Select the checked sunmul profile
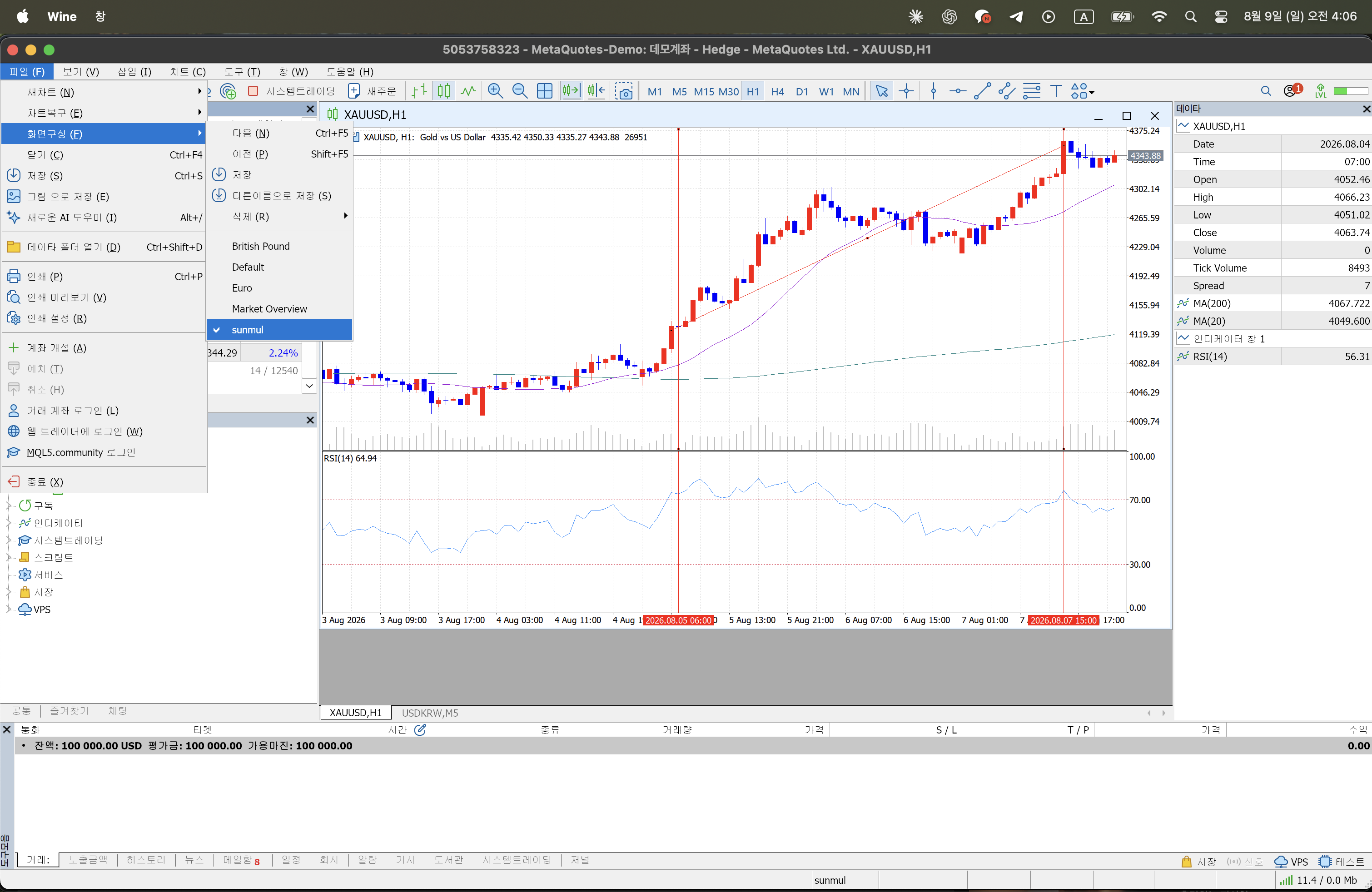The height and width of the screenshot is (892, 1372). pyautogui.click(x=279, y=330)
